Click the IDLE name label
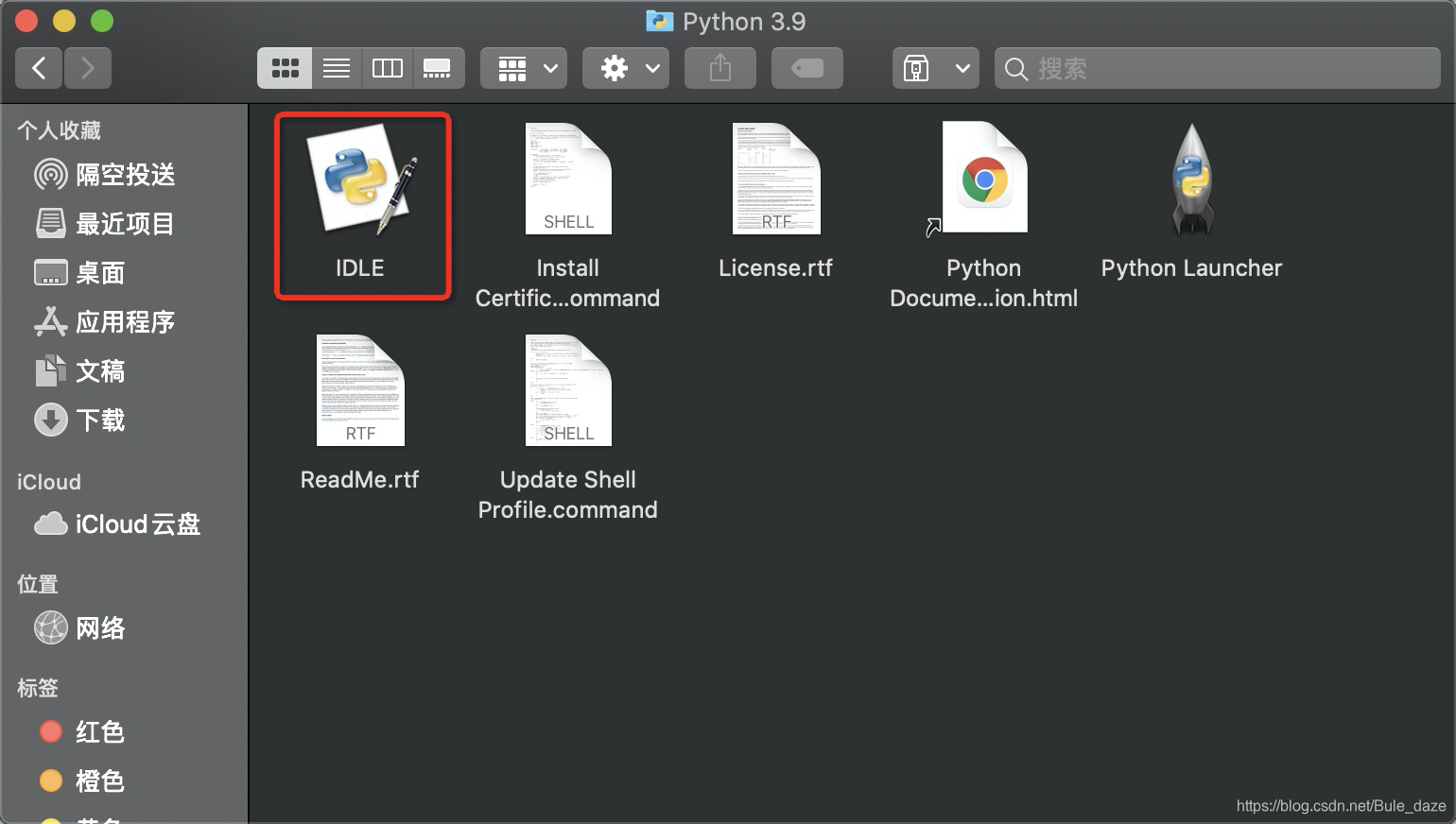The image size is (1456, 824). (360, 268)
